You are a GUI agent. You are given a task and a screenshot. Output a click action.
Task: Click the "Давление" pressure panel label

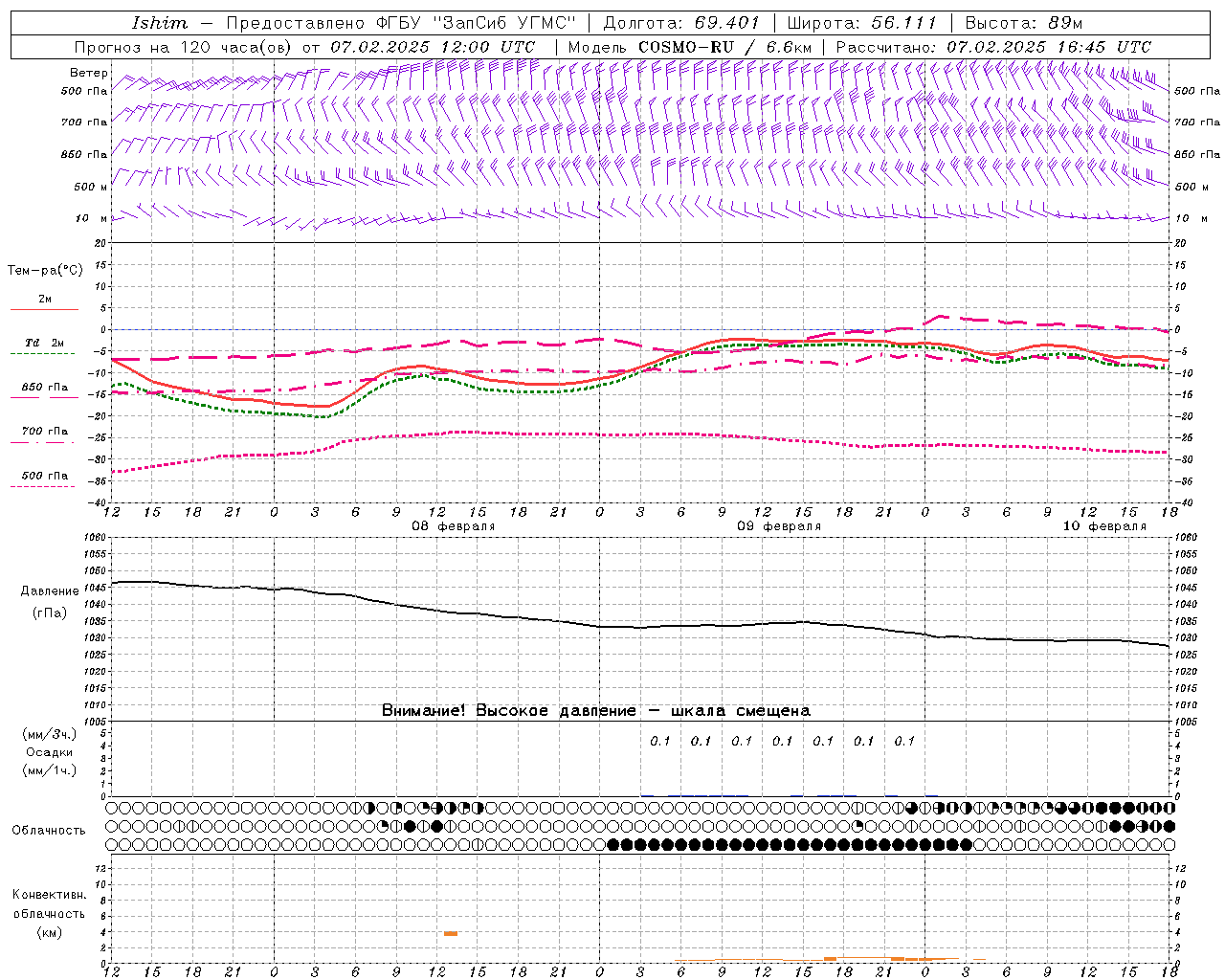[x=50, y=591]
